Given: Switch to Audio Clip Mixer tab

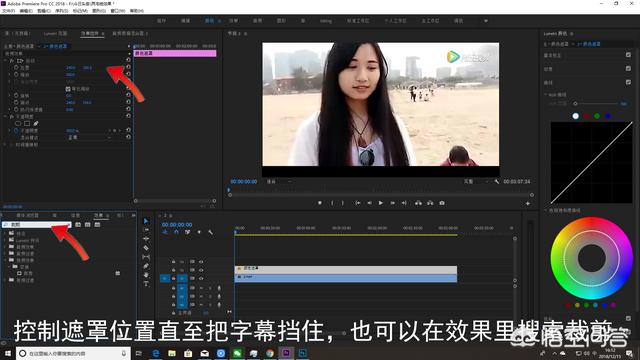Looking at the screenshot, I should 130,33.
